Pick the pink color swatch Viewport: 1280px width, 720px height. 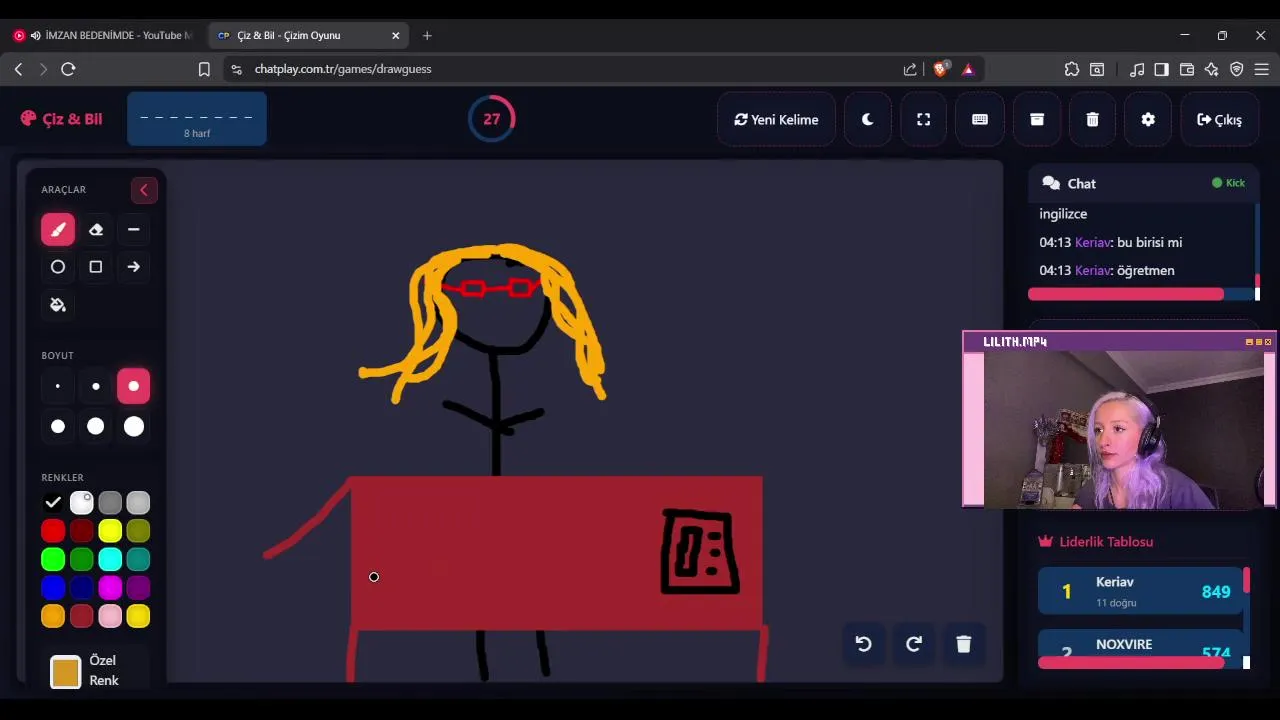[110, 616]
